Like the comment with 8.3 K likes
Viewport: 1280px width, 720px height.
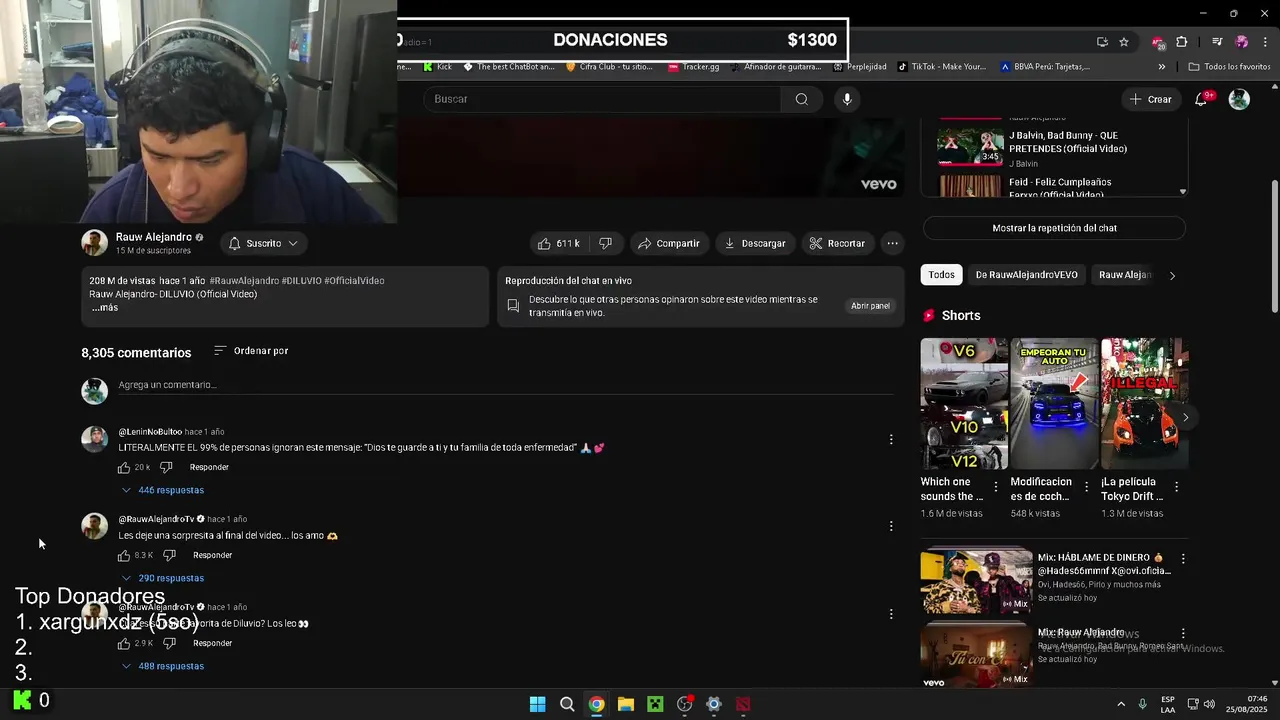tap(124, 555)
